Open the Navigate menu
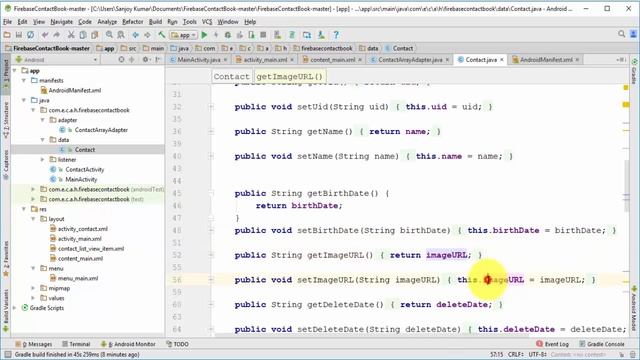The width and height of the screenshot is (640, 360). 61,22
